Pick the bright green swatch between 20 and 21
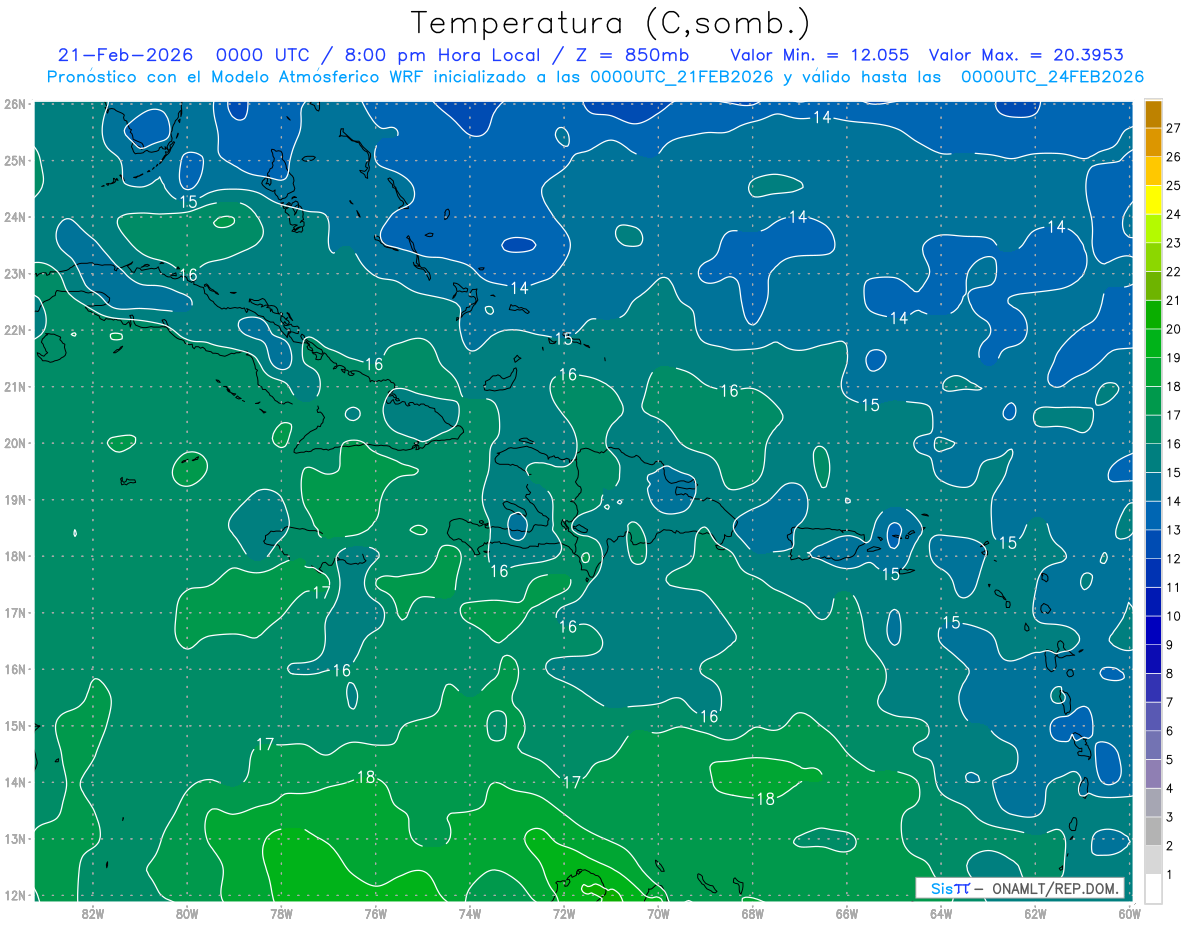This screenshot has height=927, width=1200. tap(1154, 314)
